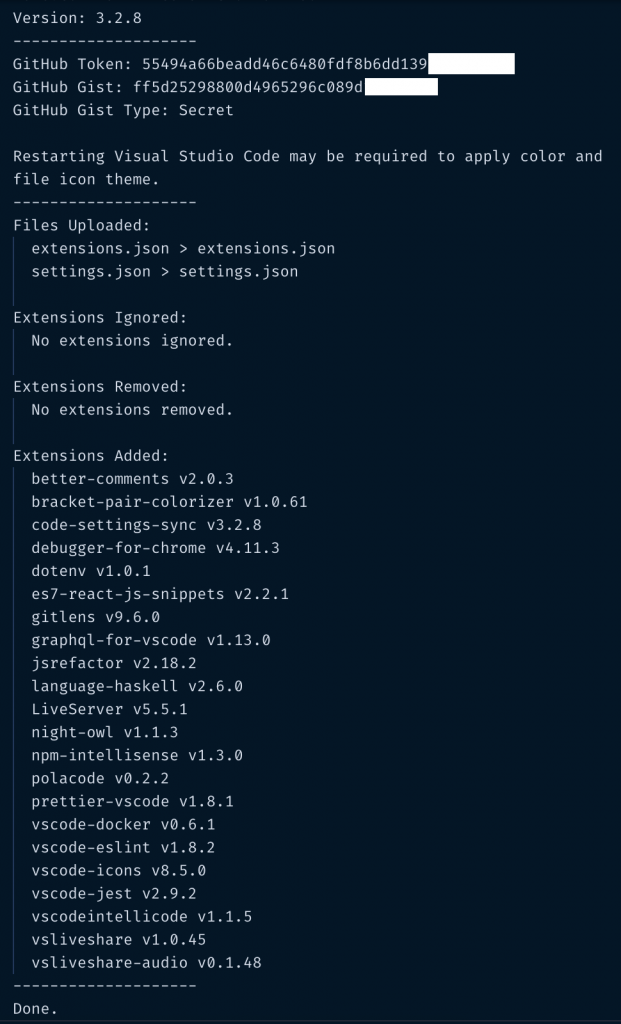
Task: Click the GitHub Token value
Action: 285,64
